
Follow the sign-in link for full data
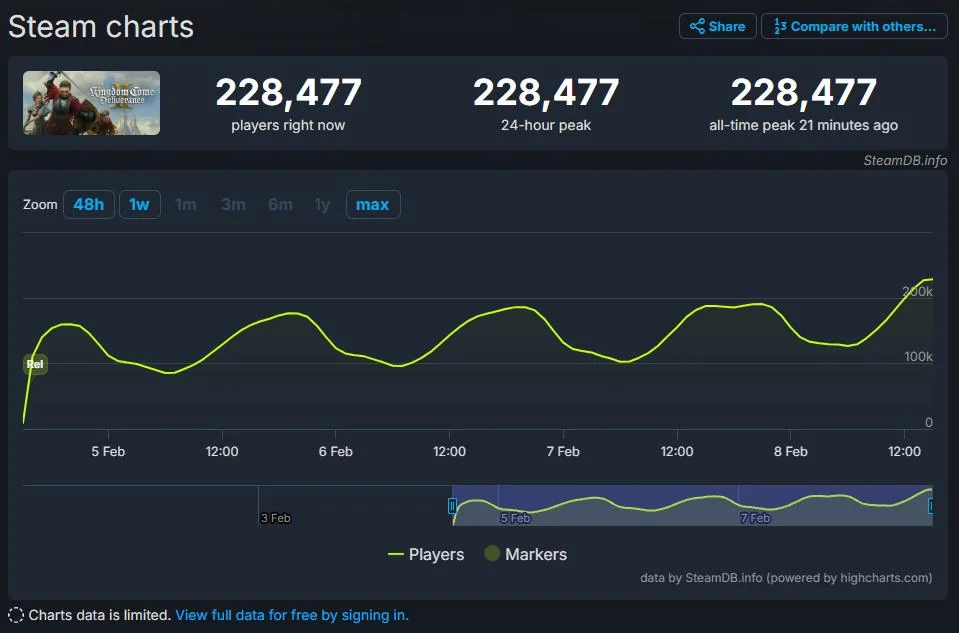pos(292,615)
